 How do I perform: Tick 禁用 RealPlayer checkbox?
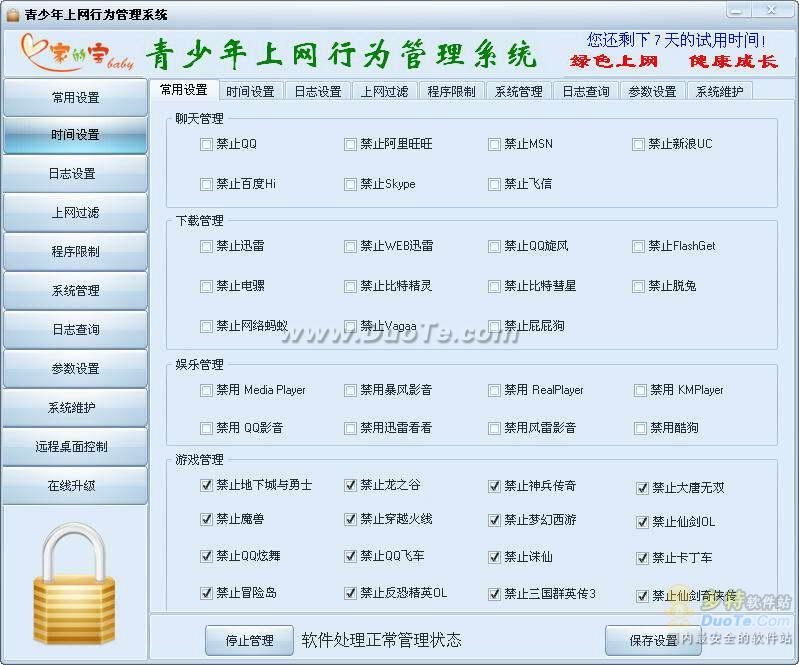(494, 391)
